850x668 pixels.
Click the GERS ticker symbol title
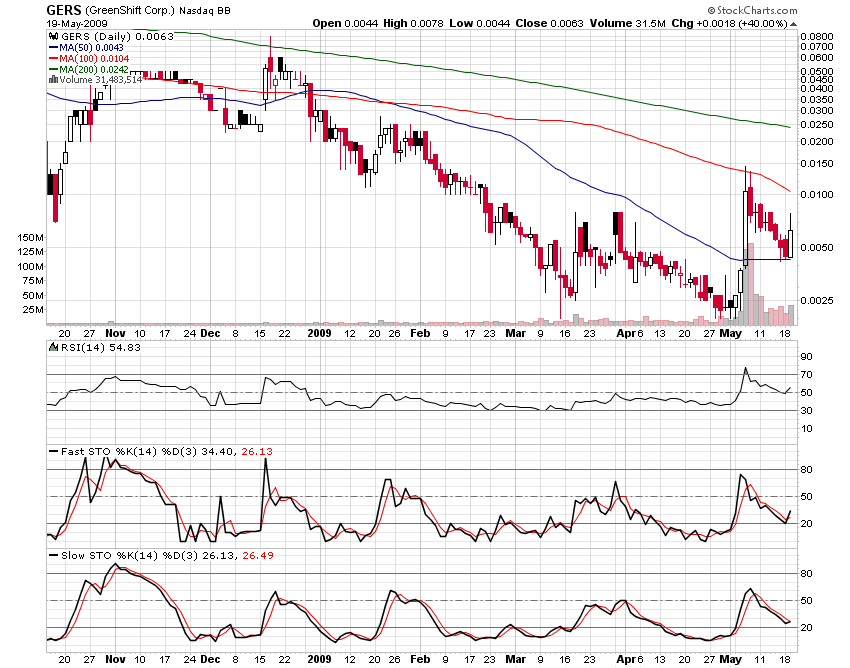pos(64,10)
